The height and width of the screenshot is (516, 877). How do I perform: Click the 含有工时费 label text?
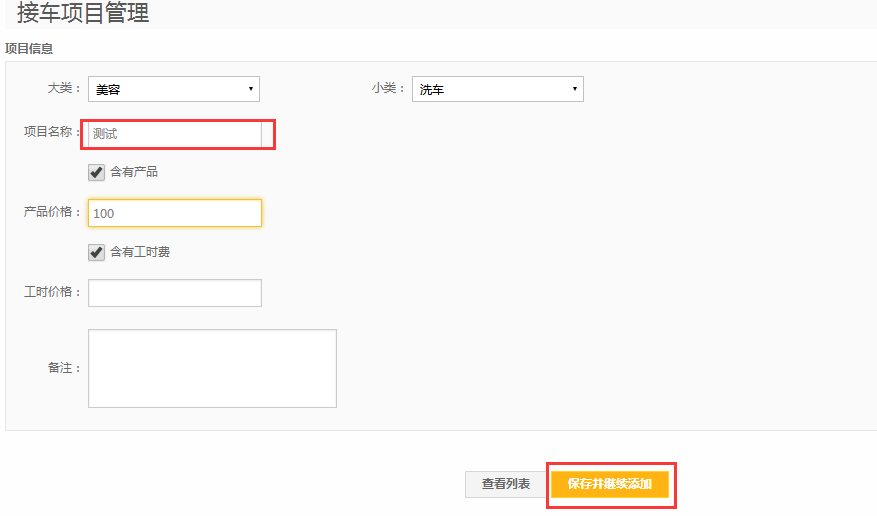pyautogui.click(x=140, y=252)
